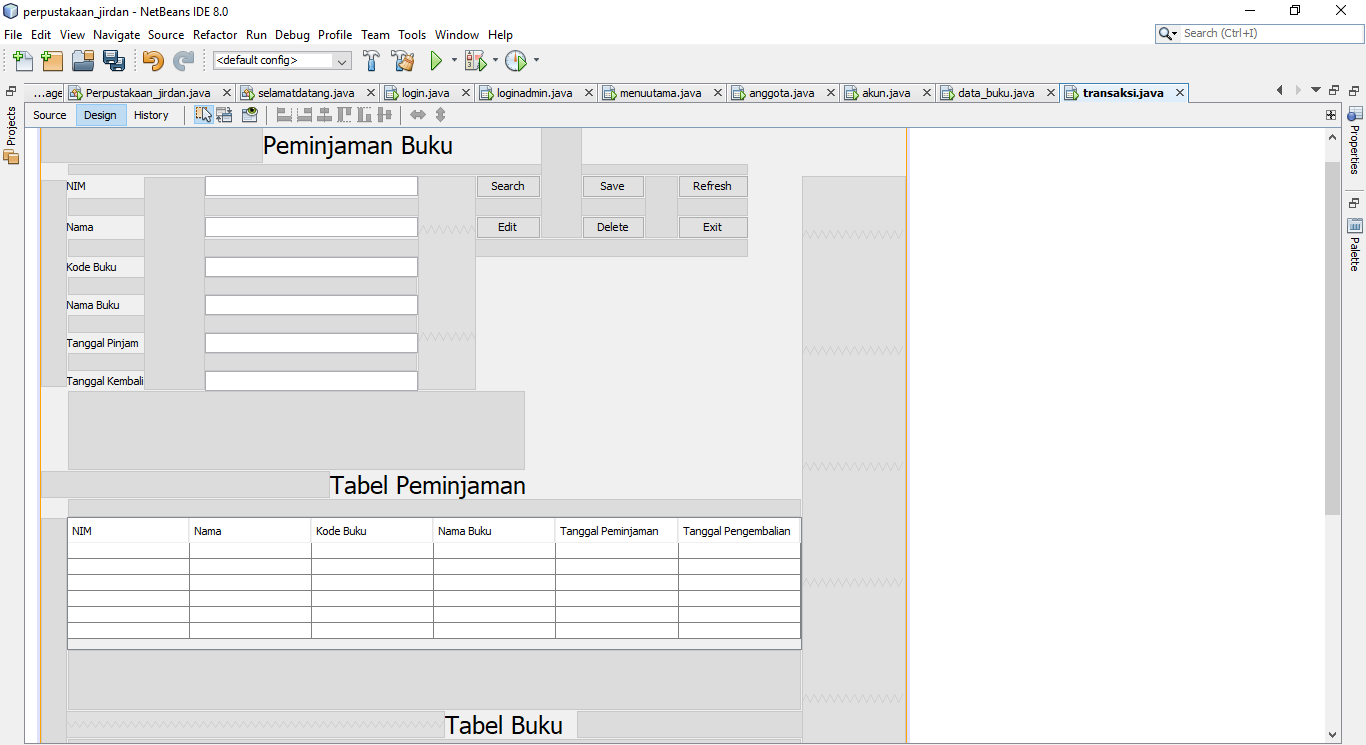1366x745 pixels.
Task: Open the dropdown arrow next to Run Project
Action: coord(454,60)
